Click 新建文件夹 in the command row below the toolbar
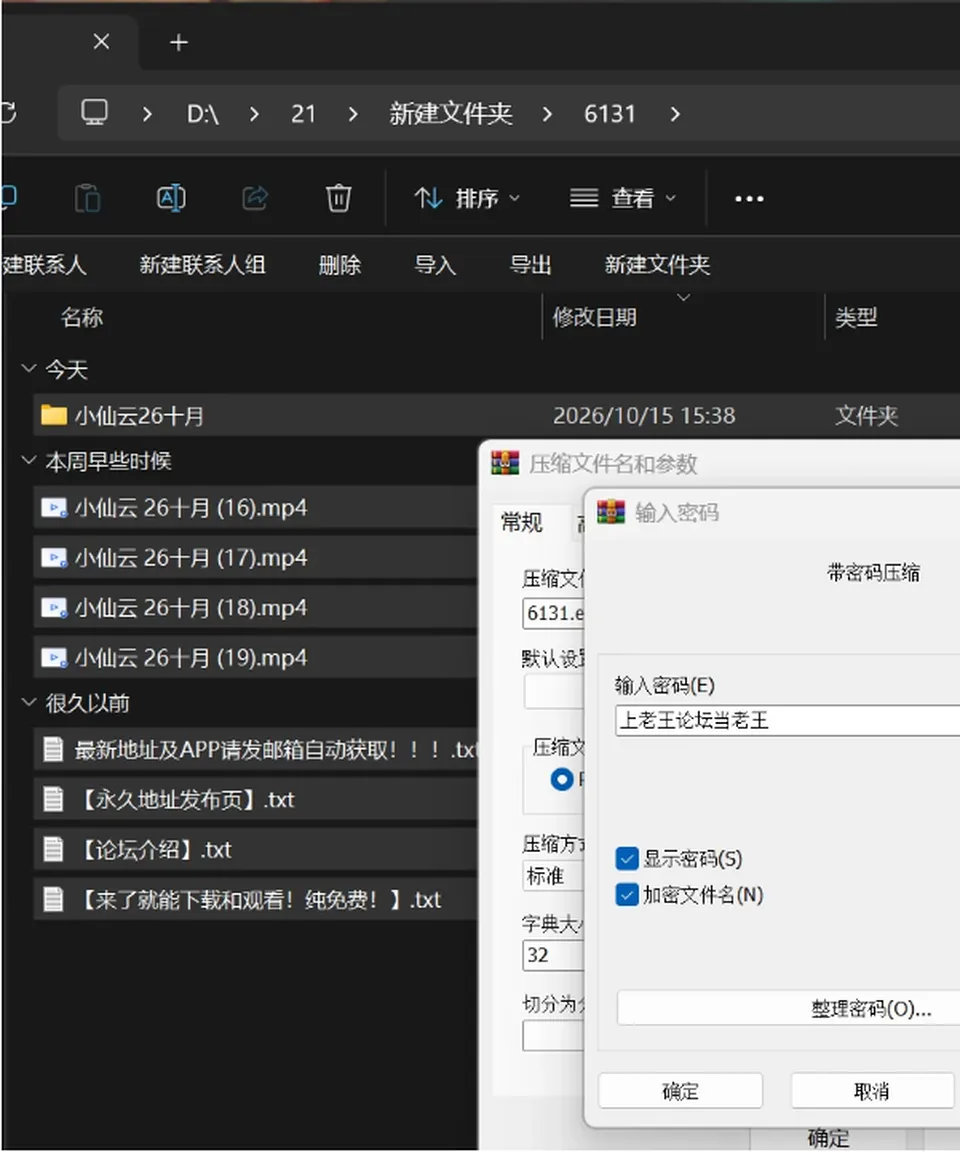This screenshot has height=1152, width=960. point(657,264)
